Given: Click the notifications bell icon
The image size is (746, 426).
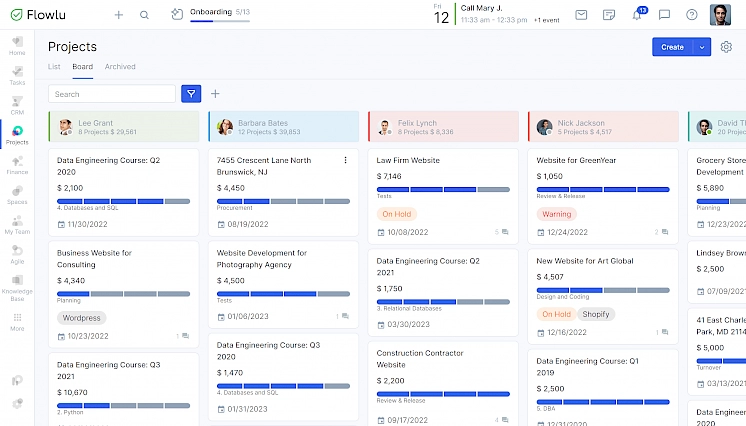Looking at the screenshot, I should click(637, 15).
